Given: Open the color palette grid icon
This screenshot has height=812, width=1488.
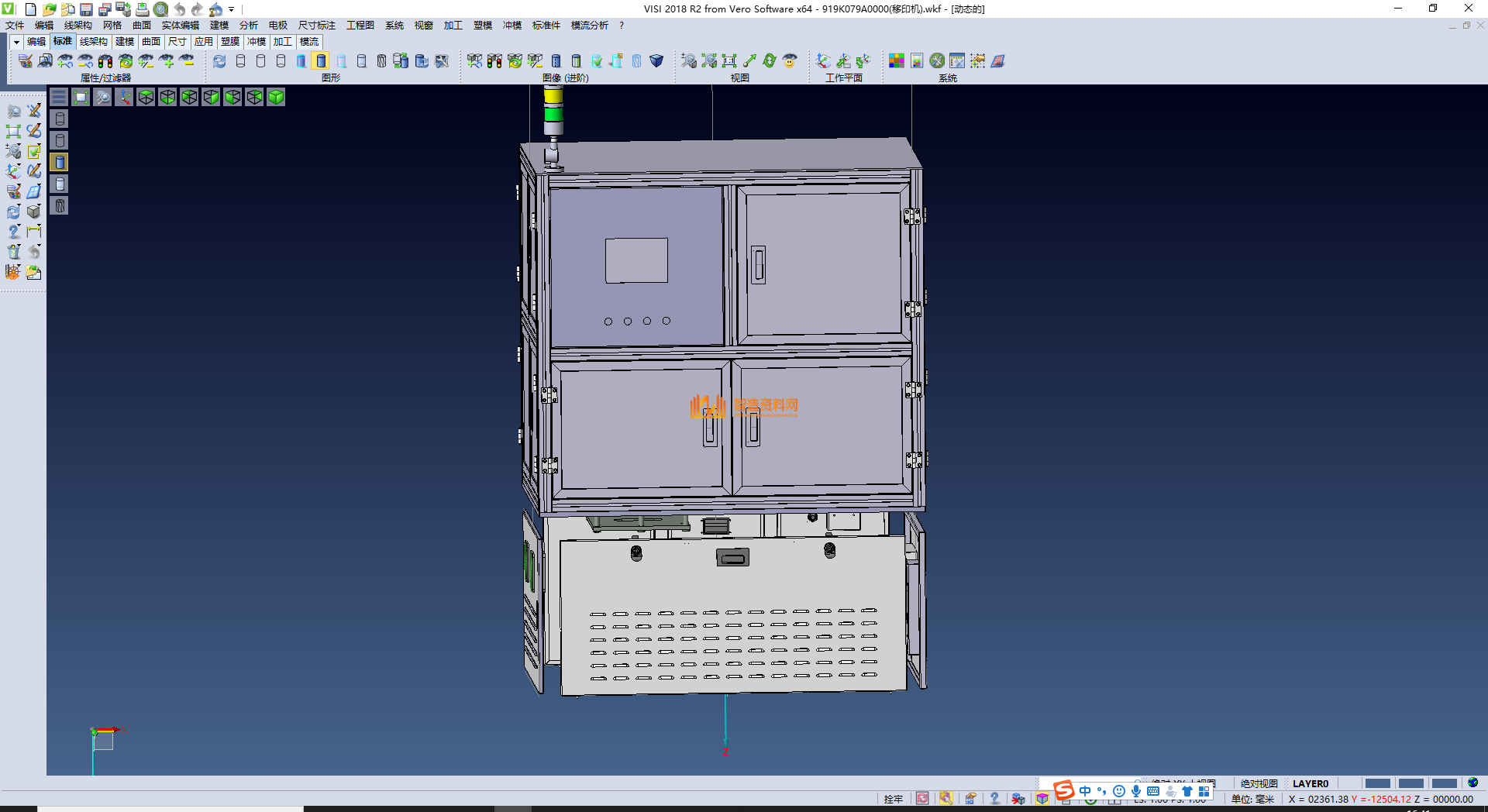Looking at the screenshot, I should point(897,61).
